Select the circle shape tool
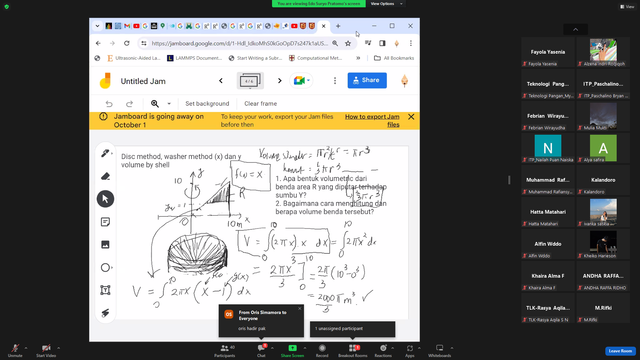Screen dimensions: 640x360 pos(105,267)
